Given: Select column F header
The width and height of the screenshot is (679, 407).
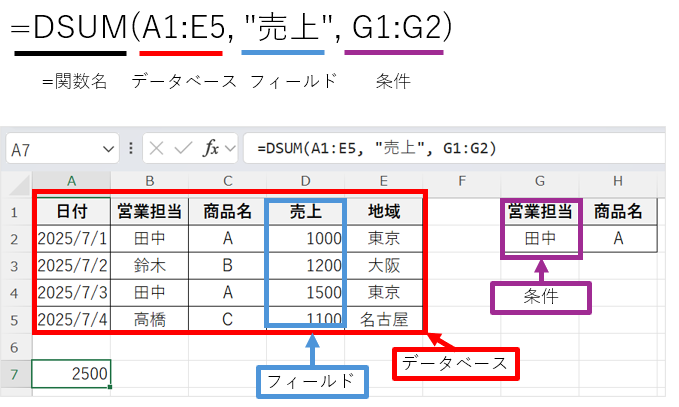Looking at the screenshot, I should click(x=462, y=181).
